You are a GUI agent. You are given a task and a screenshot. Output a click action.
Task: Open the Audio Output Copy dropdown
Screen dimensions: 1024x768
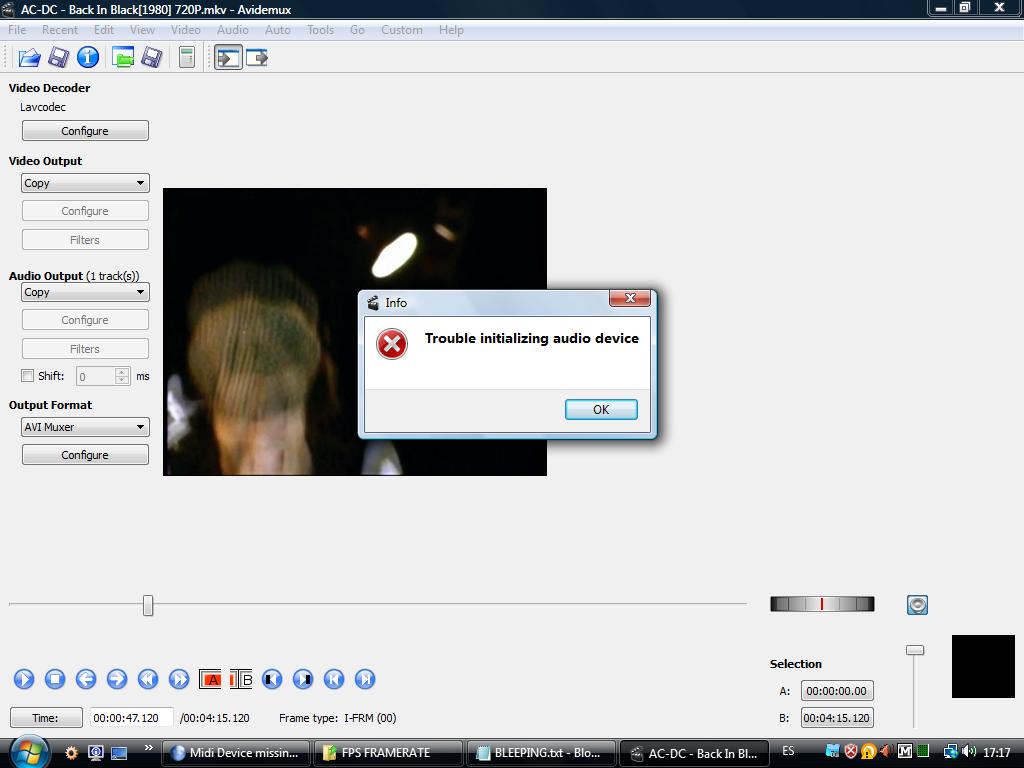click(x=85, y=292)
